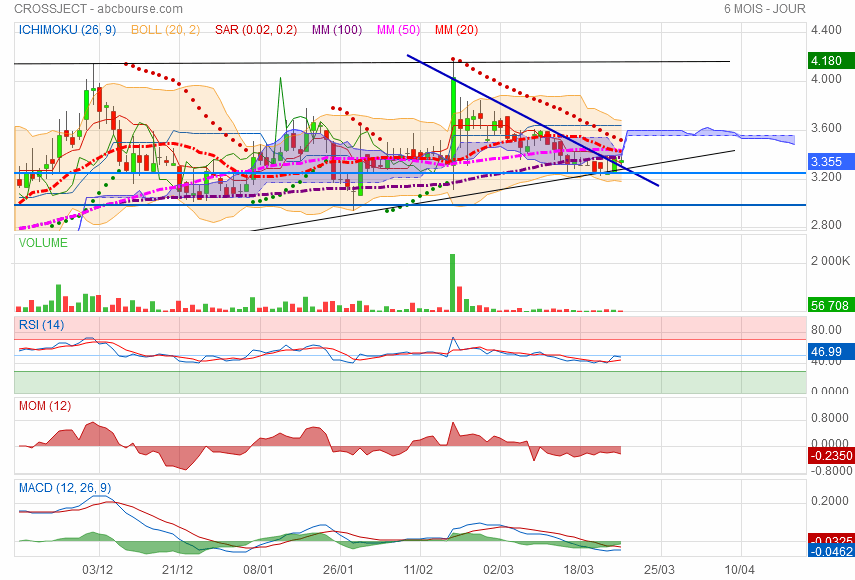Image resolution: width=855 pixels, height=580 pixels.
Task: Click the CROSSJECT - abcbourse.com chart title
Action: coord(98,9)
